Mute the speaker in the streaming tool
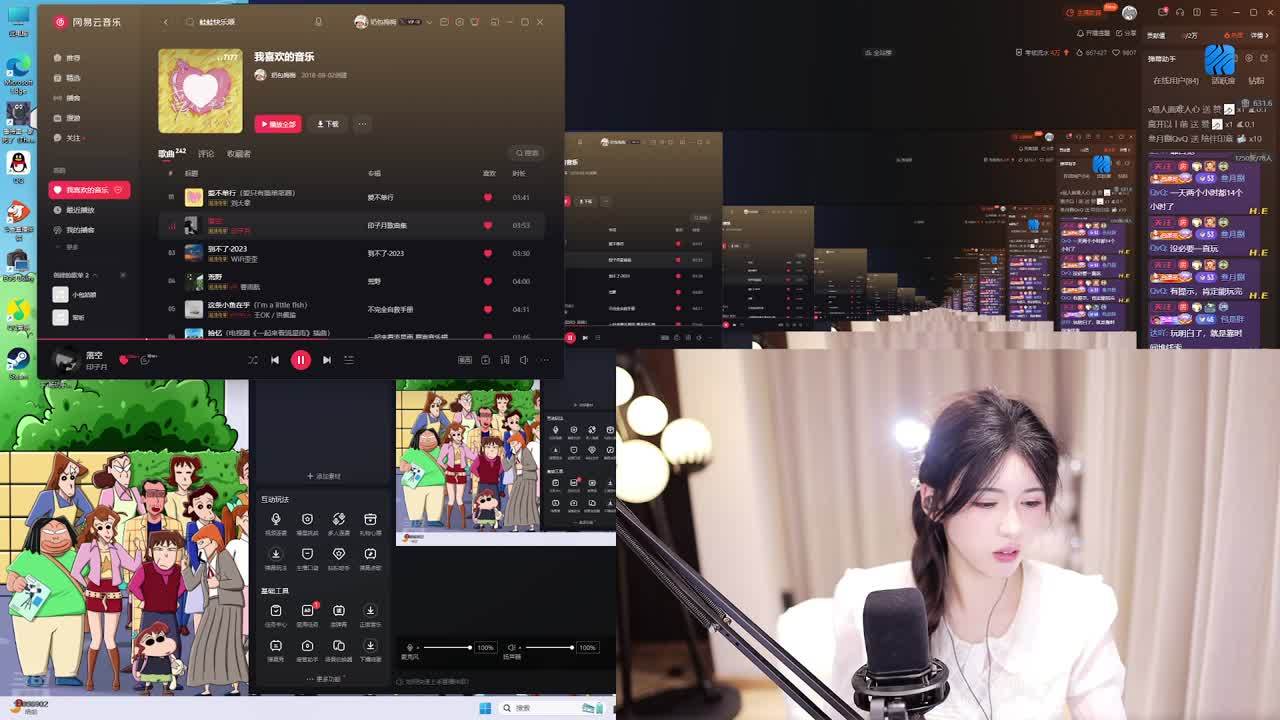The image size is (1280, 720). 512,648
